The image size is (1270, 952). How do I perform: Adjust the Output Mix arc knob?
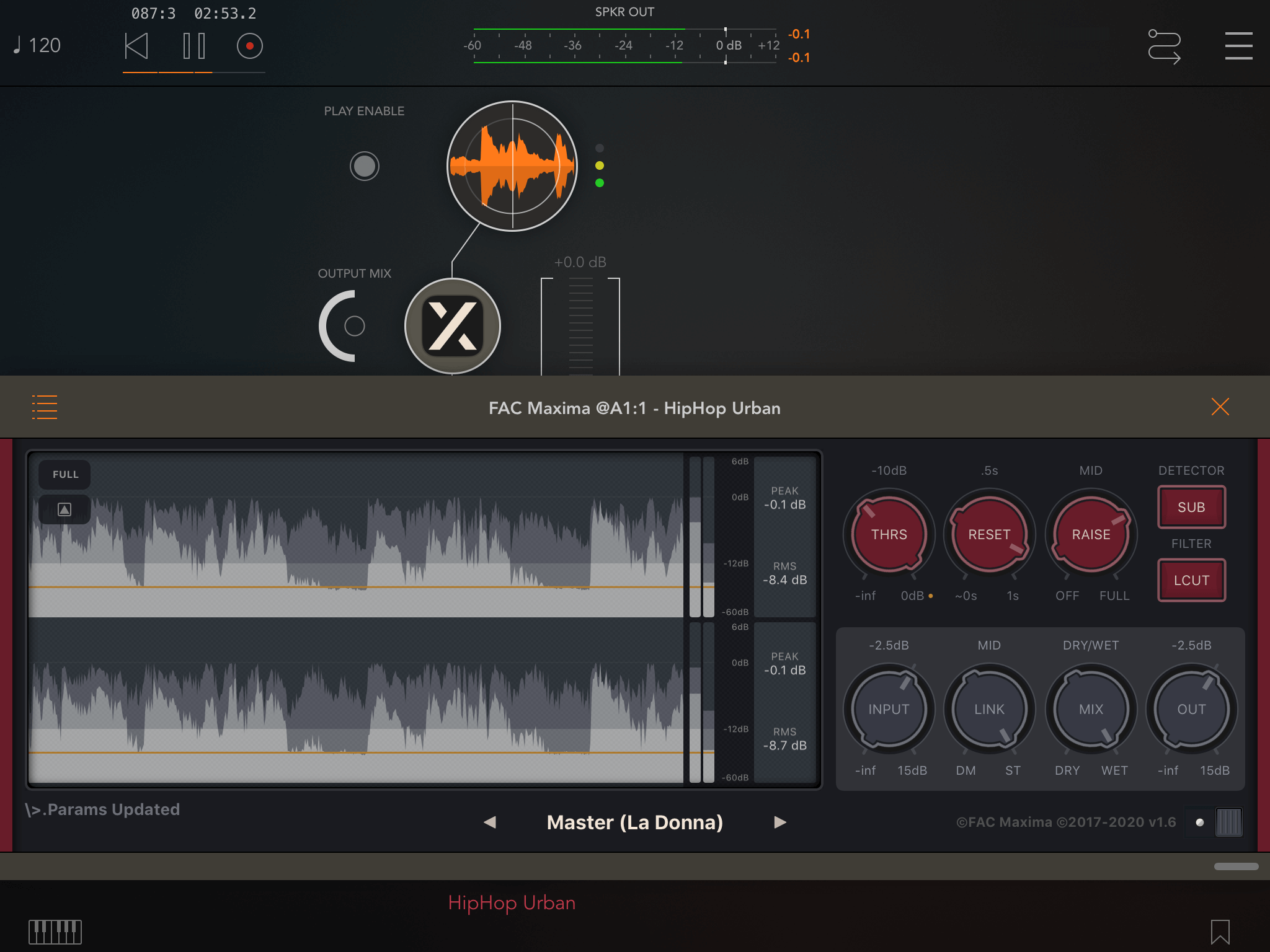(341, 326)
